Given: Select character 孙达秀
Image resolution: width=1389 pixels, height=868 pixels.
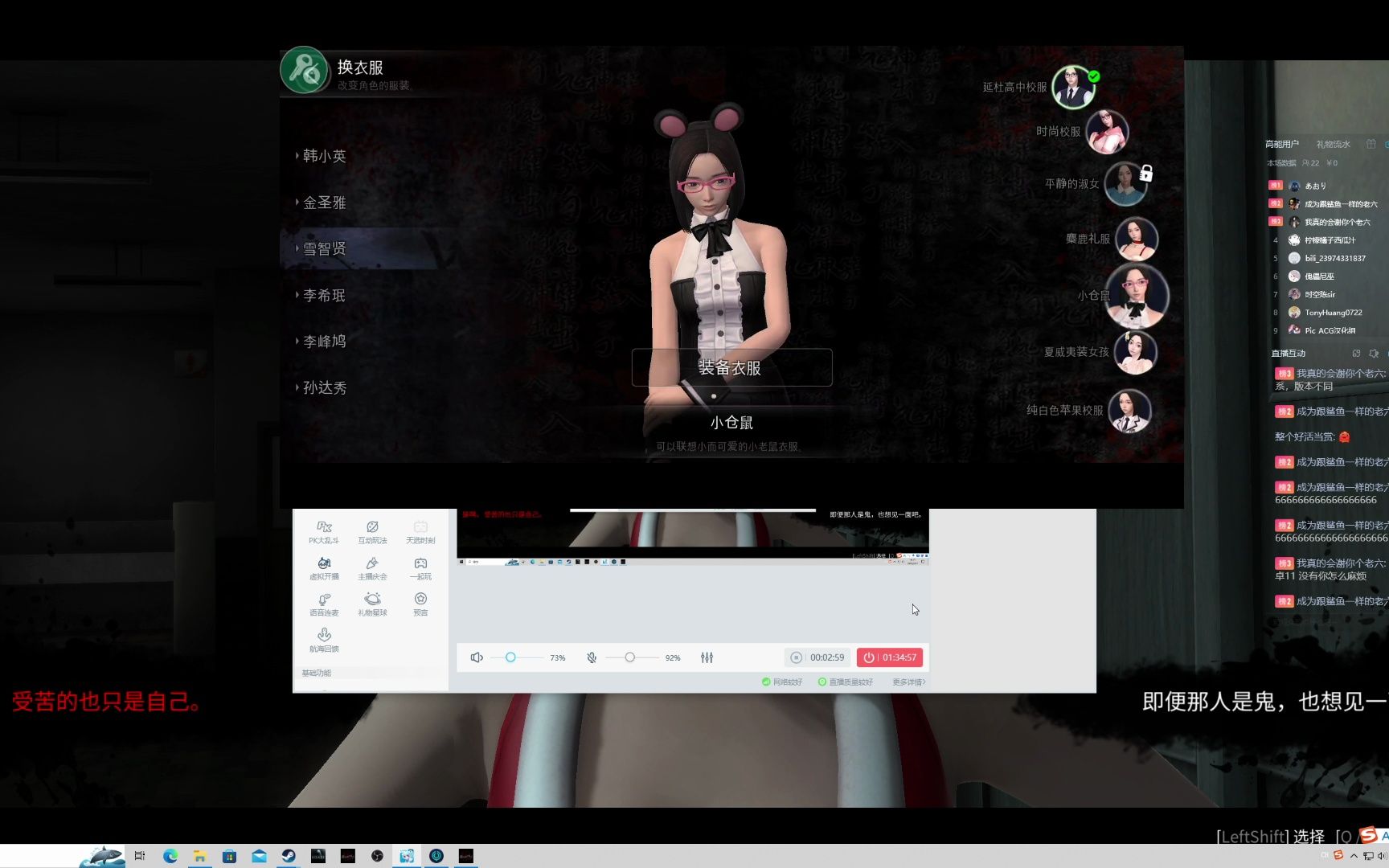Looking at the screenshot, I should [x=325, y=387].
